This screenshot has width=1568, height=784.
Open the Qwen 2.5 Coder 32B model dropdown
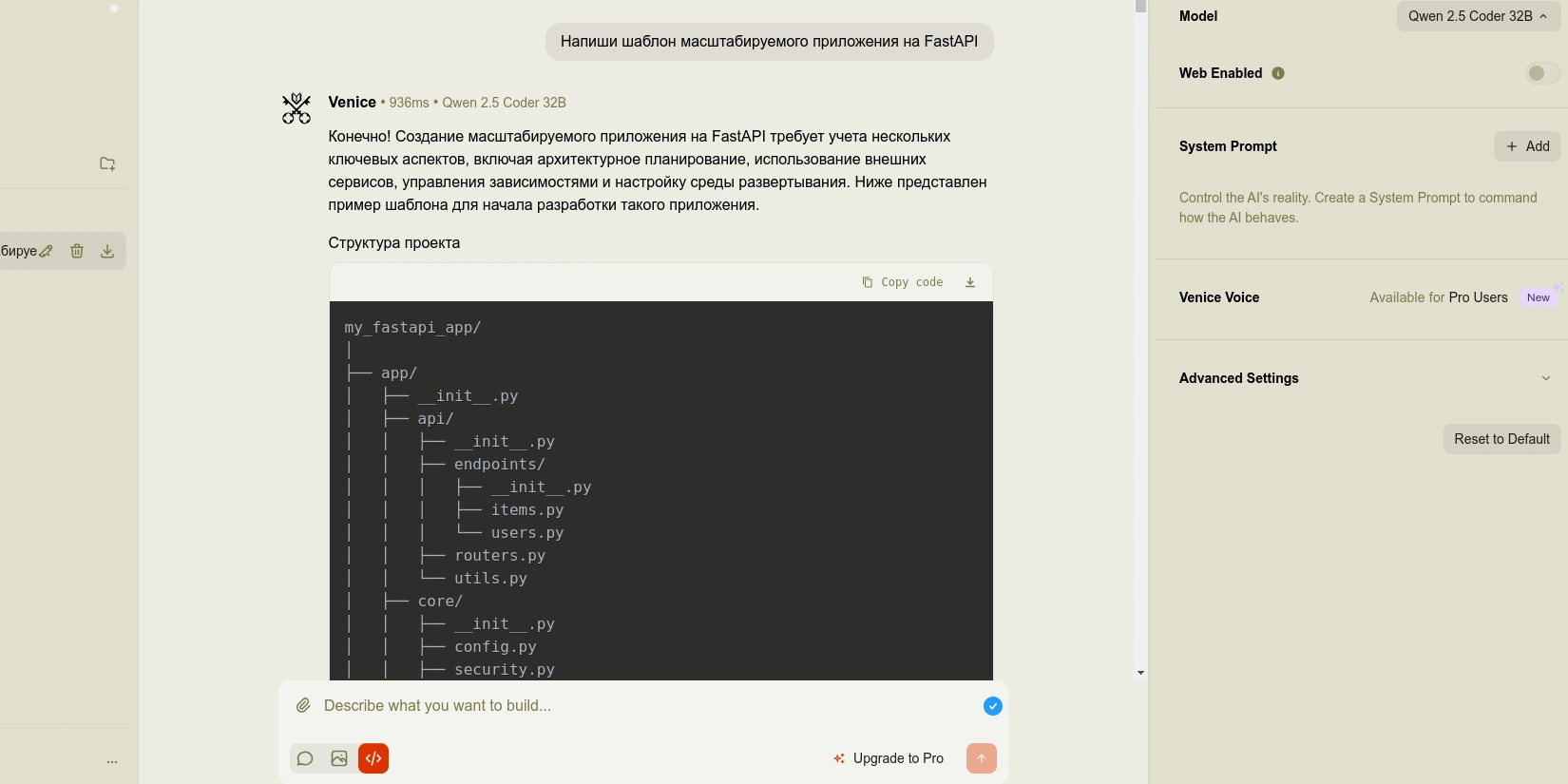tap(1477, 16)
